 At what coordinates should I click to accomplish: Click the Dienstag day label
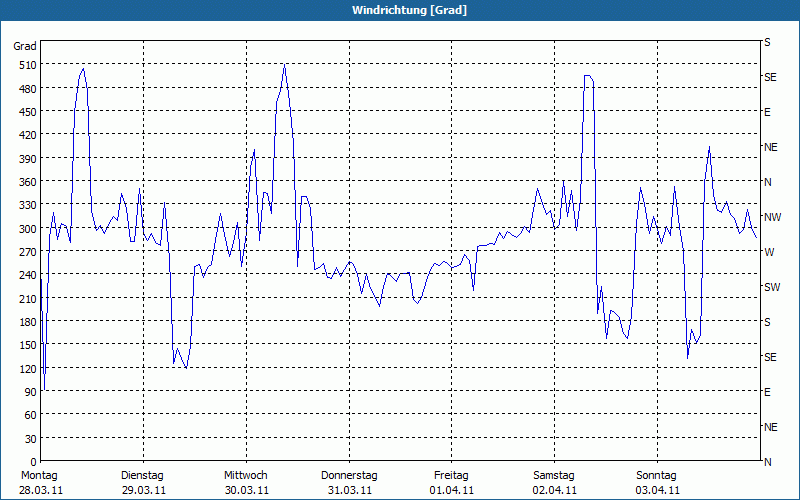point(142,476)
